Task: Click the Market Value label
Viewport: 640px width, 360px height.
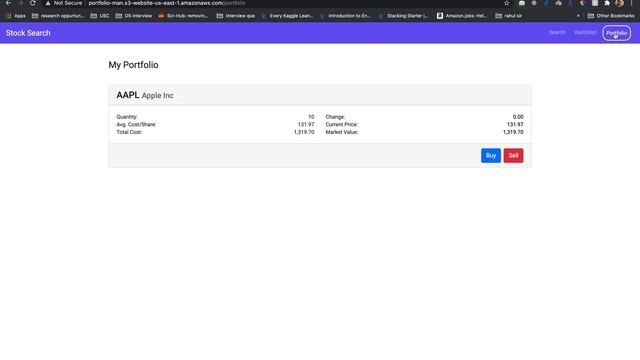Action: [x=342, y=132]
